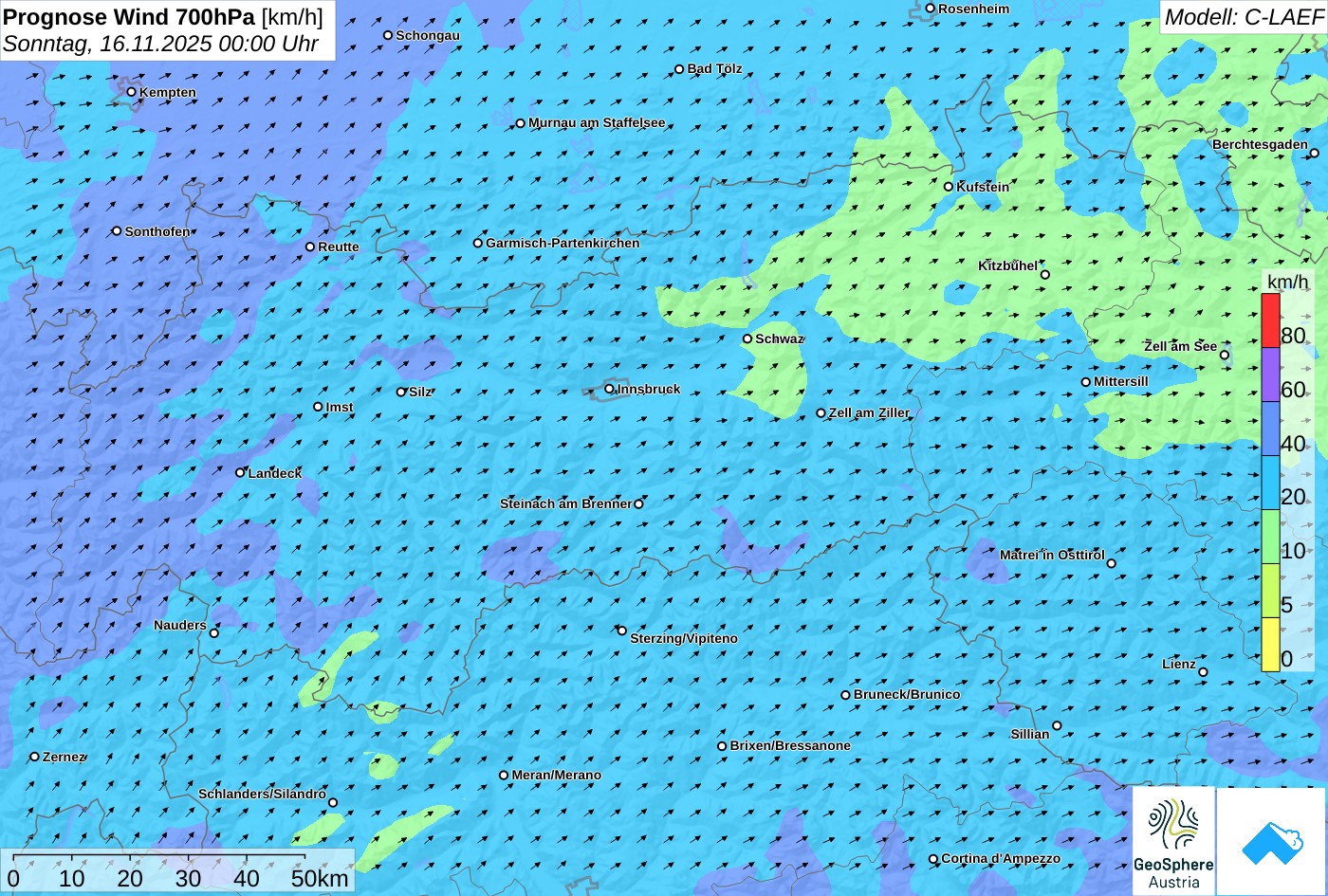The width and height of the screenshot is (1328, 896).
Task: Click the '50km' scale bar label
Action: pyautogui.click(x=320, y=878)
